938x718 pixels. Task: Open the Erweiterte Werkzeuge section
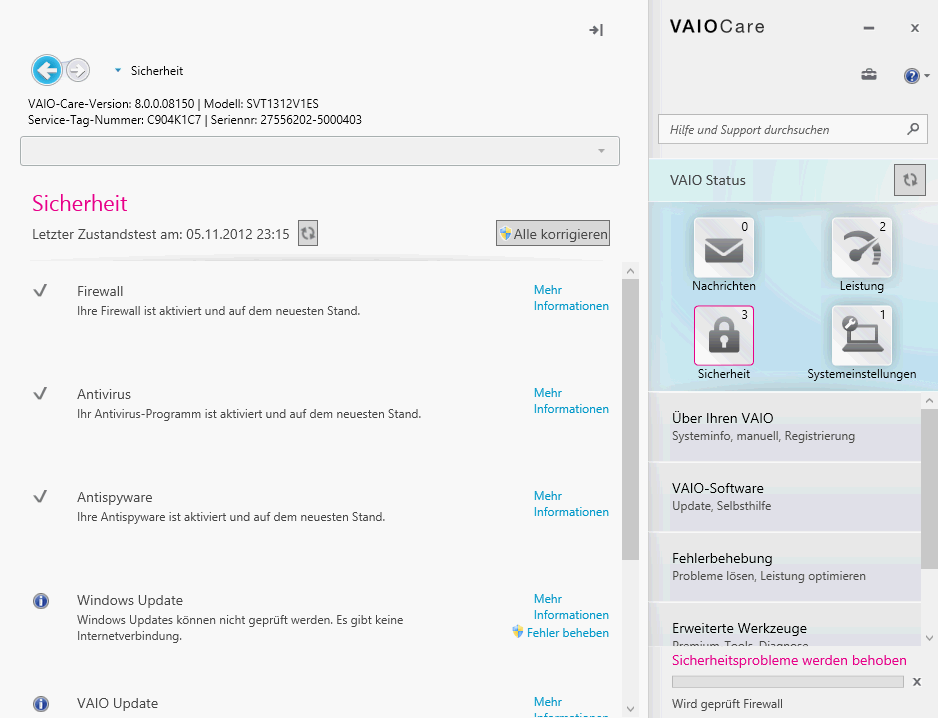click(x=785, y=625)
